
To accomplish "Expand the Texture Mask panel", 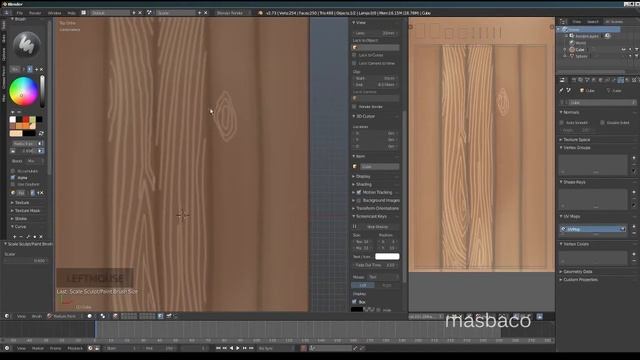I will [x=27, y=211].
